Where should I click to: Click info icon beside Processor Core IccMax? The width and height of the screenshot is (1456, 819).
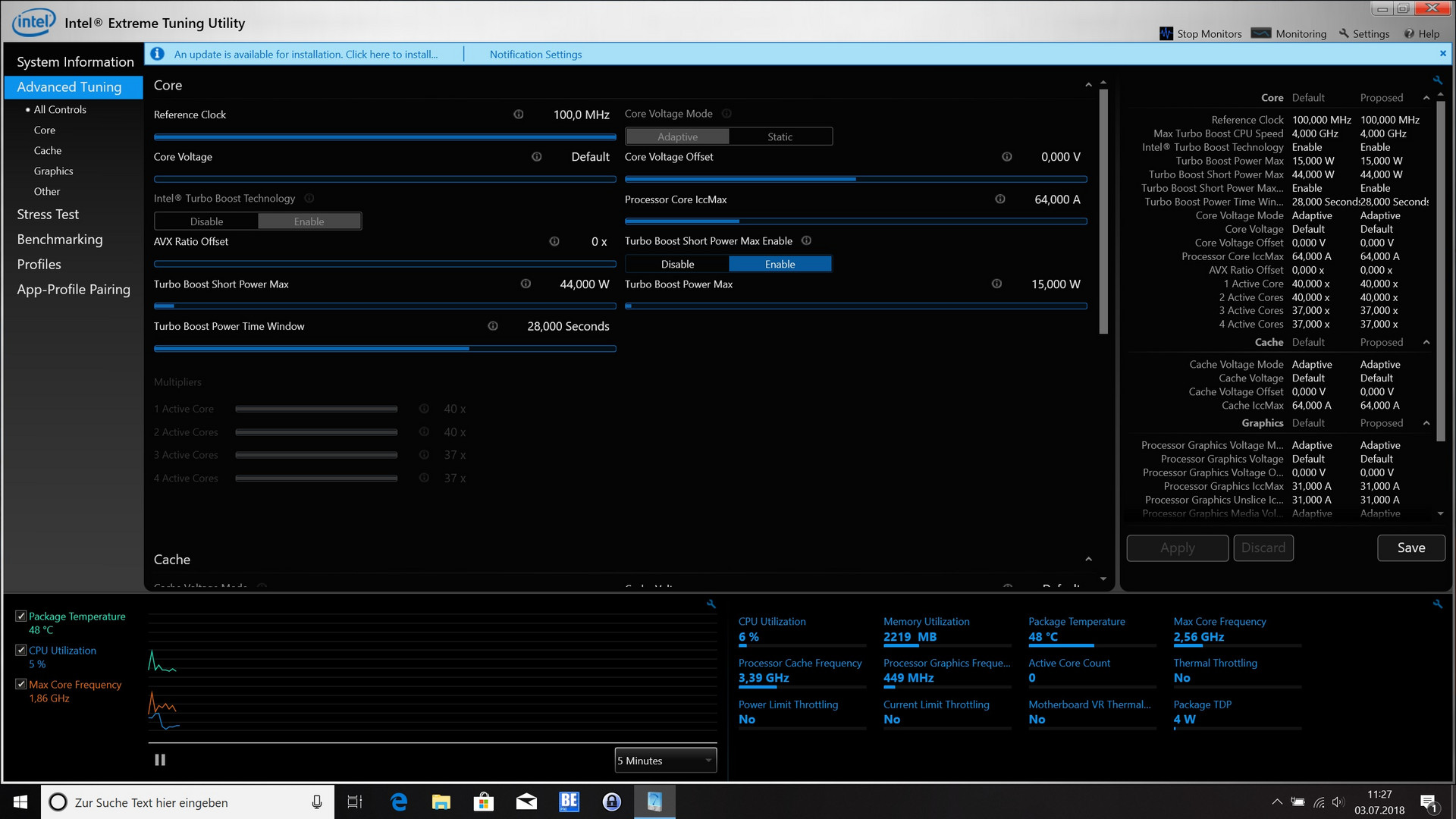pyautogui.click(x=1000, y=199)
